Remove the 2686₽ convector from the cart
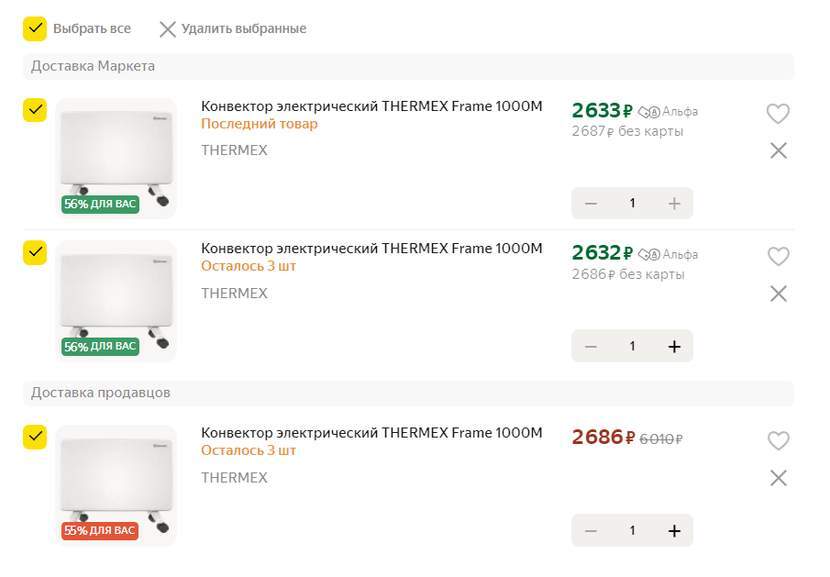 pos(778,478)
